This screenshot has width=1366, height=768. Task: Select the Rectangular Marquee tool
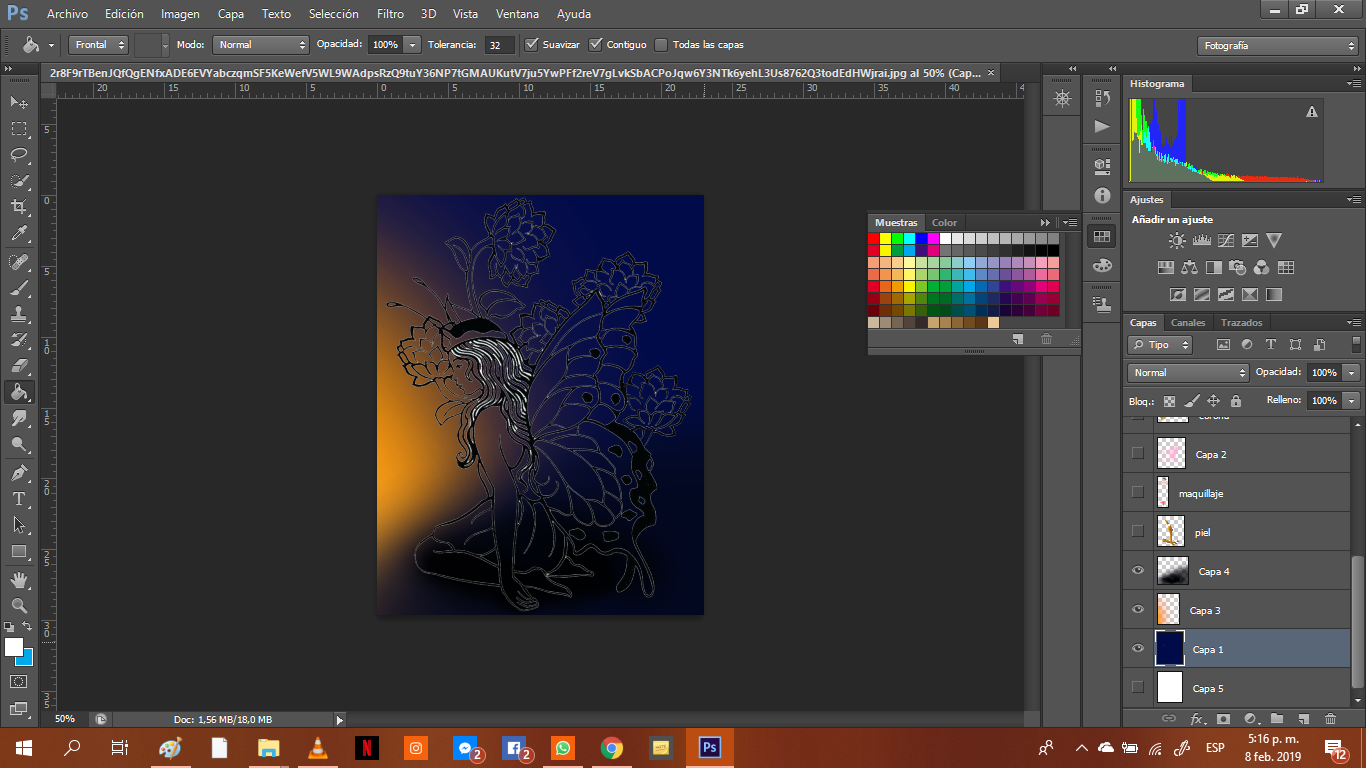[19, 129]
